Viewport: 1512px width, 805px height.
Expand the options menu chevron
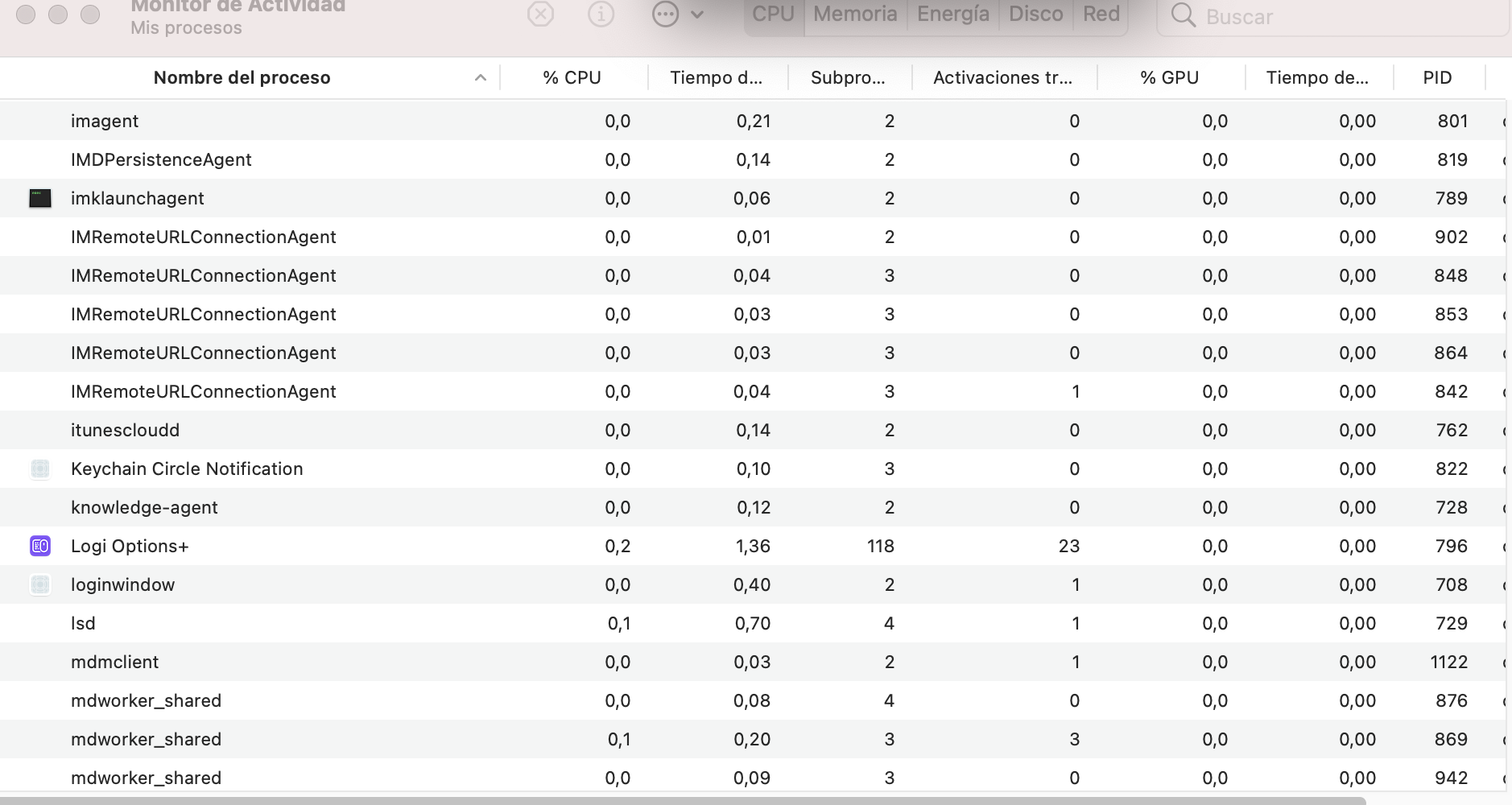[x=697, y=14]
